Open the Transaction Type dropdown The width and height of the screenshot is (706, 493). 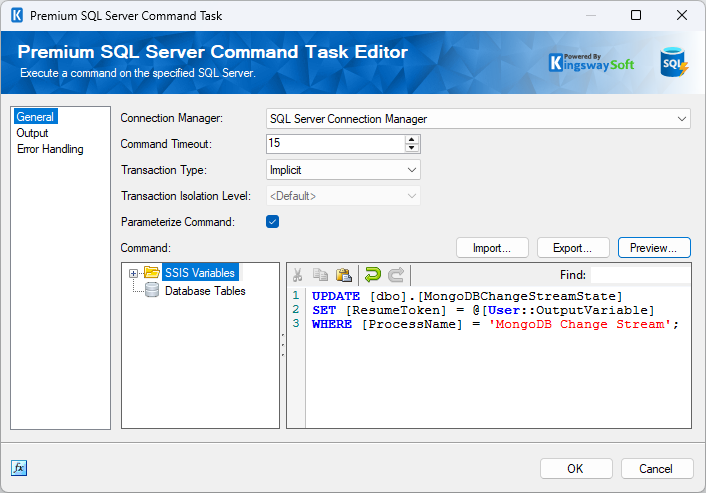tap(411, 170)
